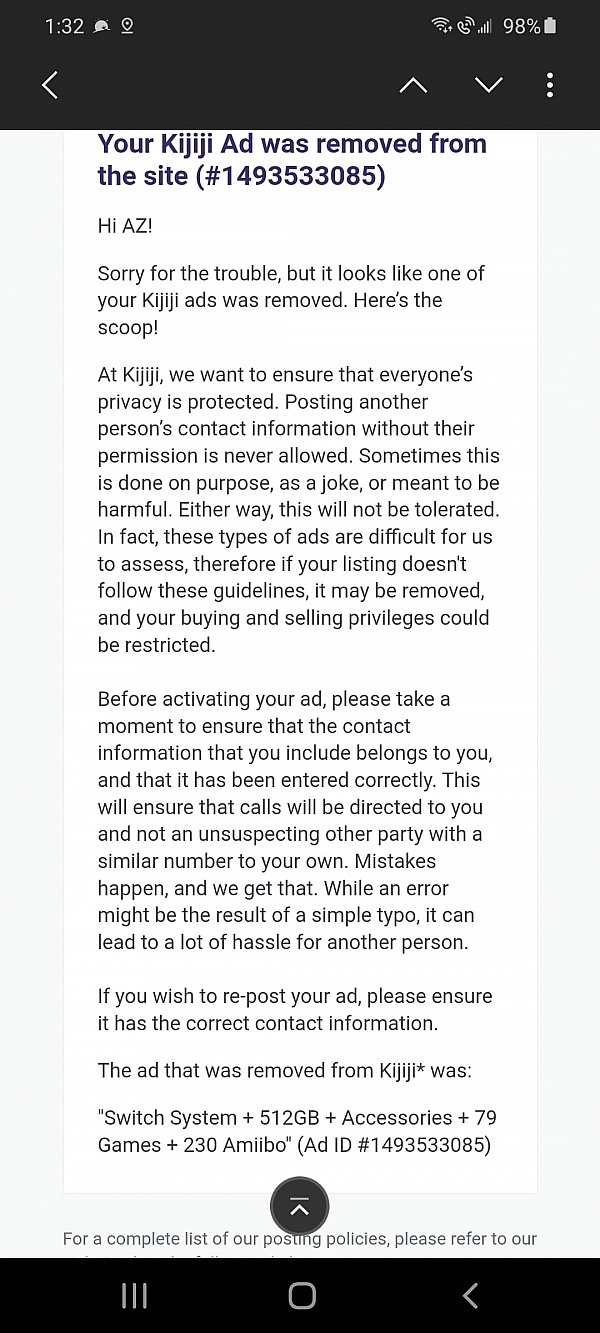Tap the Wi-Fi calling icon
This screenshot has width=600, height=1333.
pyautogui.click(x=463, y=26)
